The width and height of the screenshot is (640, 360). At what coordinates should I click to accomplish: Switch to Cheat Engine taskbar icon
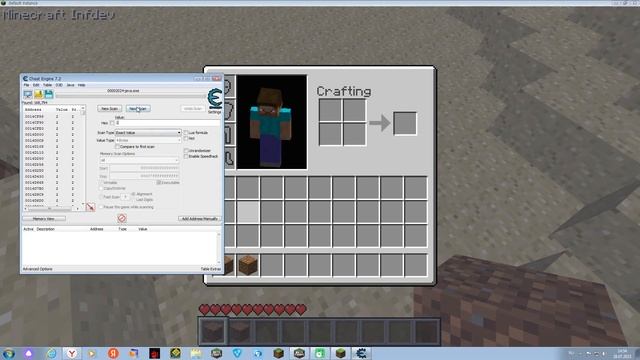pyautogui.click(x=361, y=353)
